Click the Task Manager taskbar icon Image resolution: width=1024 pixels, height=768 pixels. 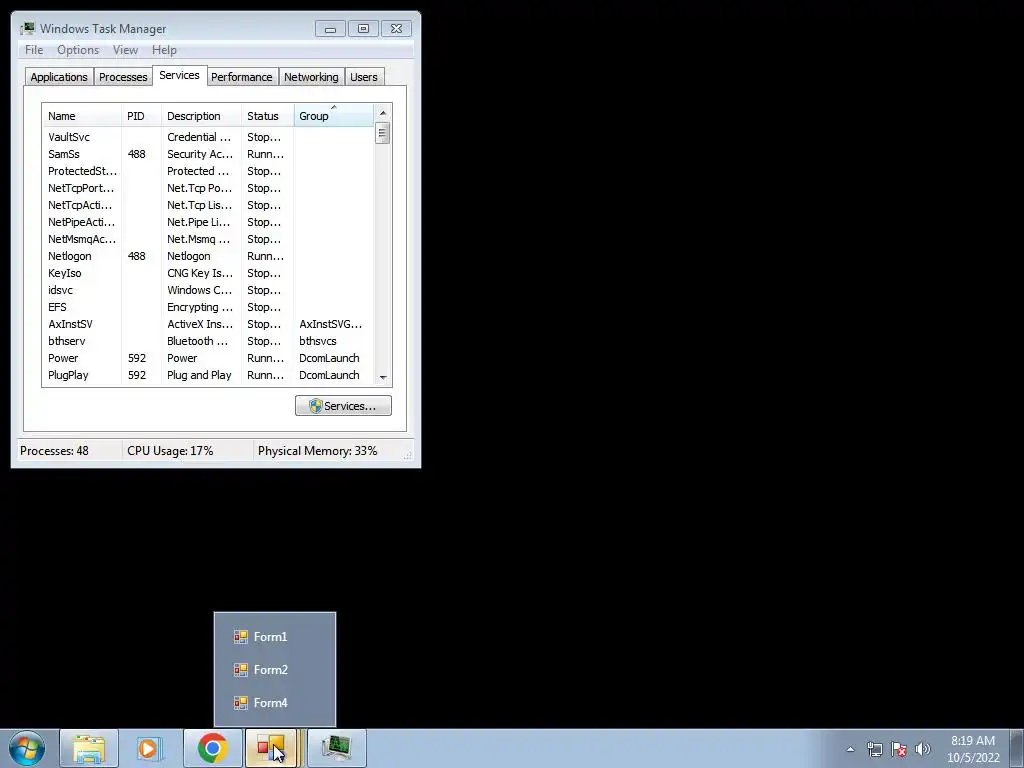point(337,748)
